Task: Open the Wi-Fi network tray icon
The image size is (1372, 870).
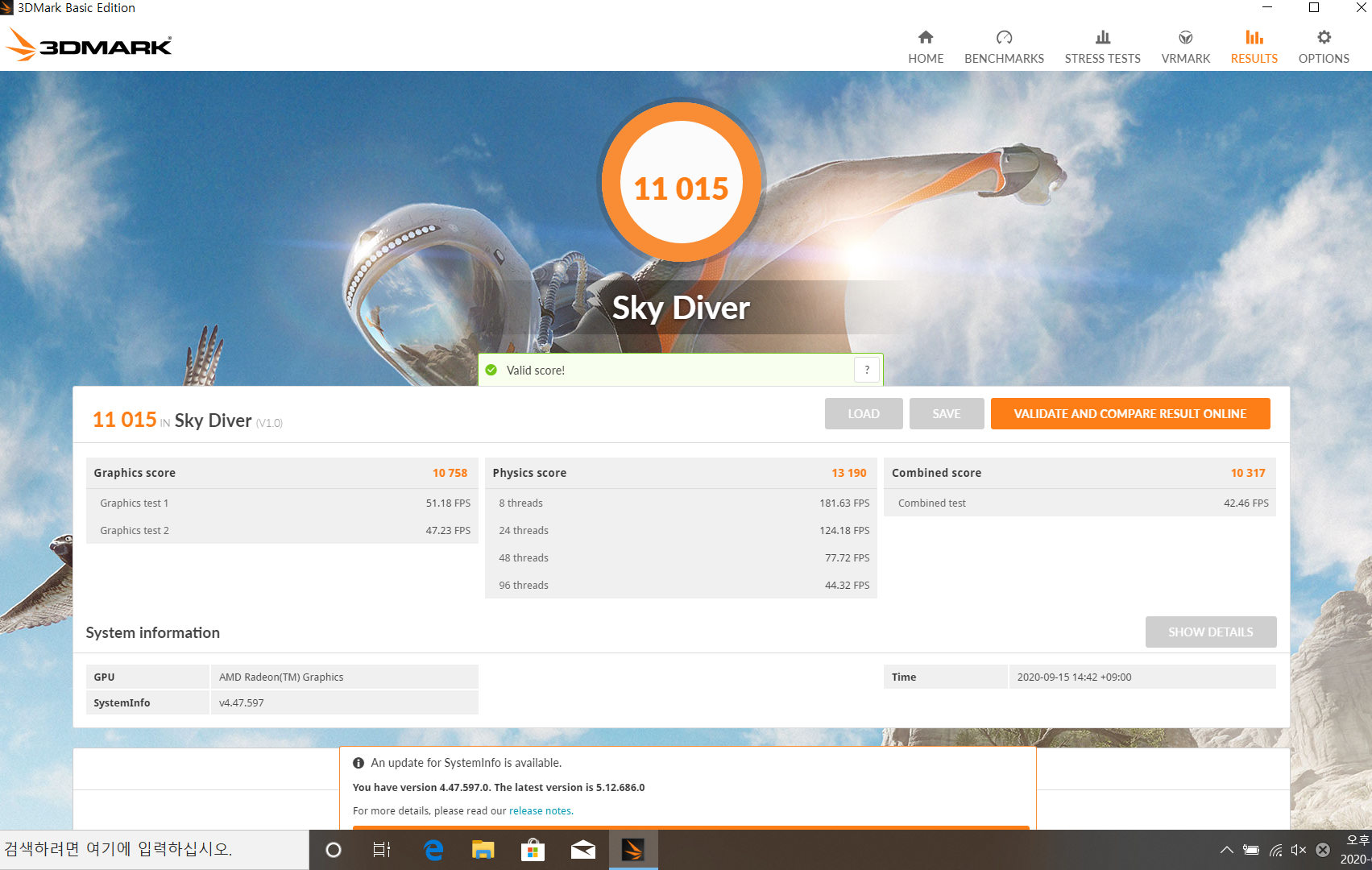Action: (1275, 850)
